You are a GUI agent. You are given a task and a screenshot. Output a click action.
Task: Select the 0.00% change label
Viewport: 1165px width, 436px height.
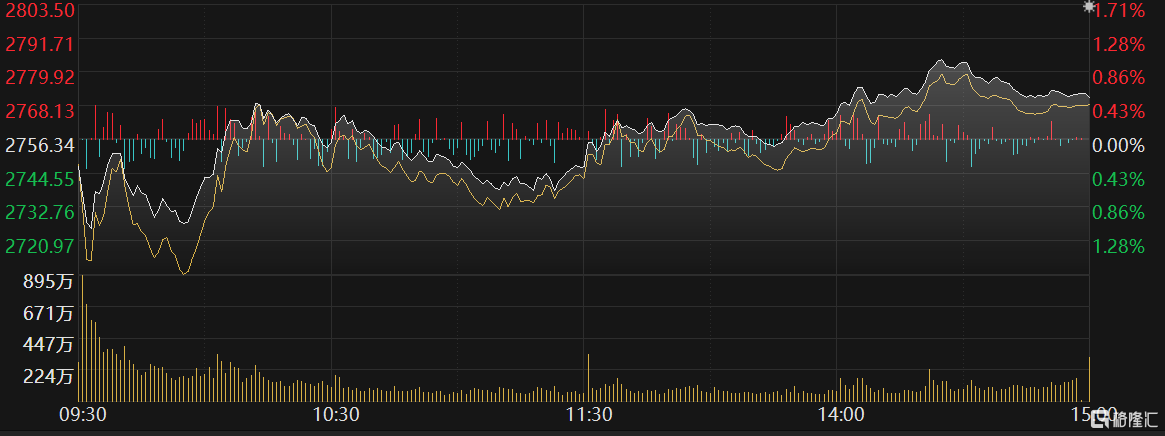(x=1119, y=145)
